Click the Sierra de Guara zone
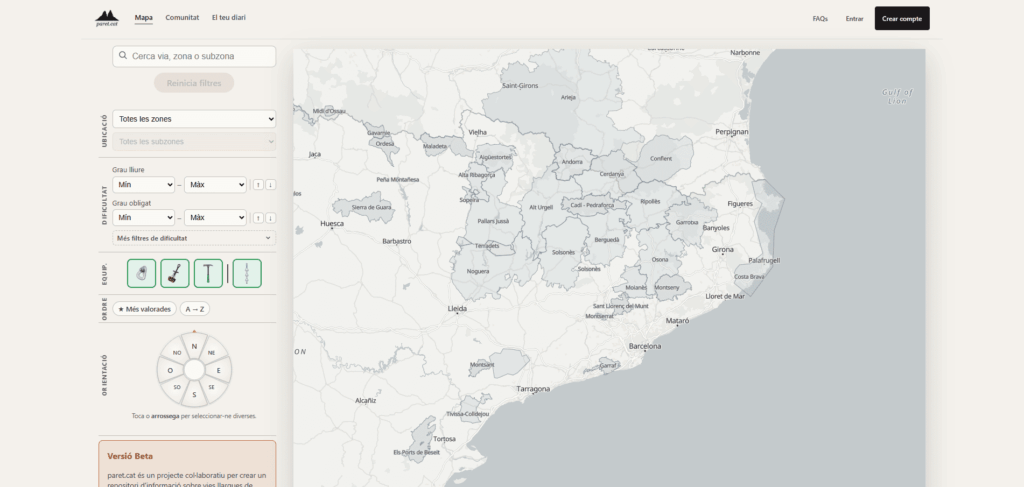Viewport: 1024px width, 487px height. pos(372,207)
